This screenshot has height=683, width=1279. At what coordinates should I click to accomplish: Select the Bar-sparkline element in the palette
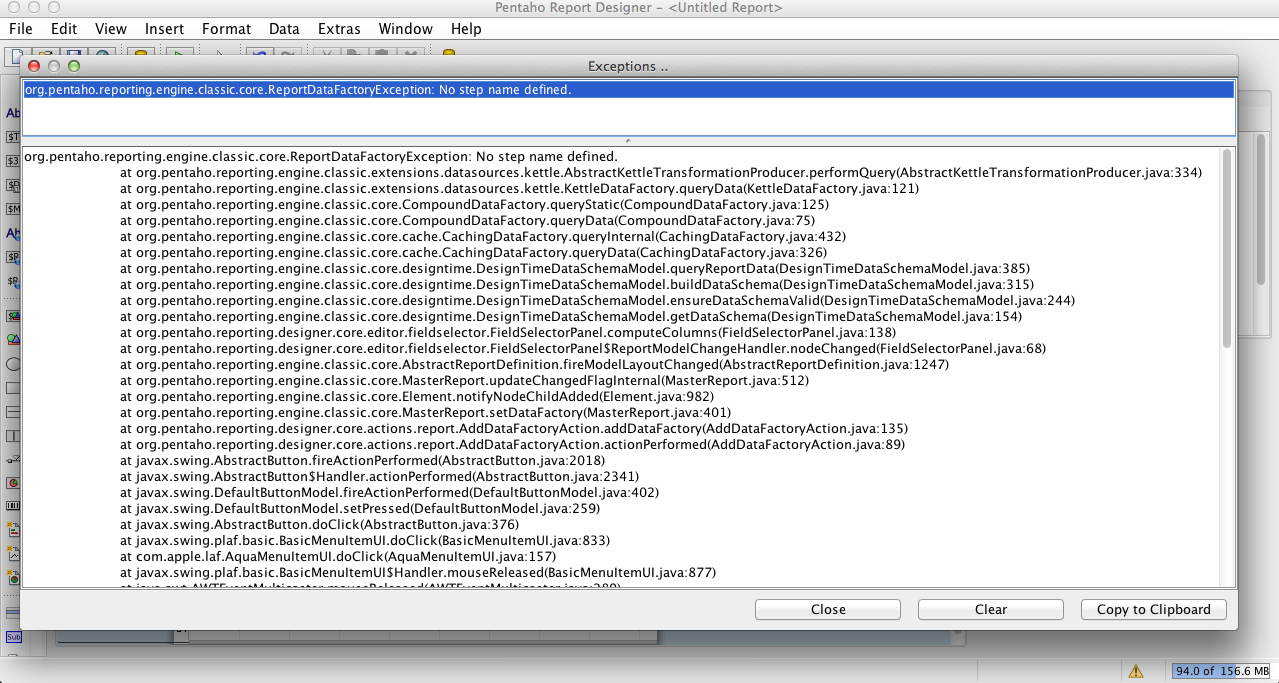pos(13,530)
